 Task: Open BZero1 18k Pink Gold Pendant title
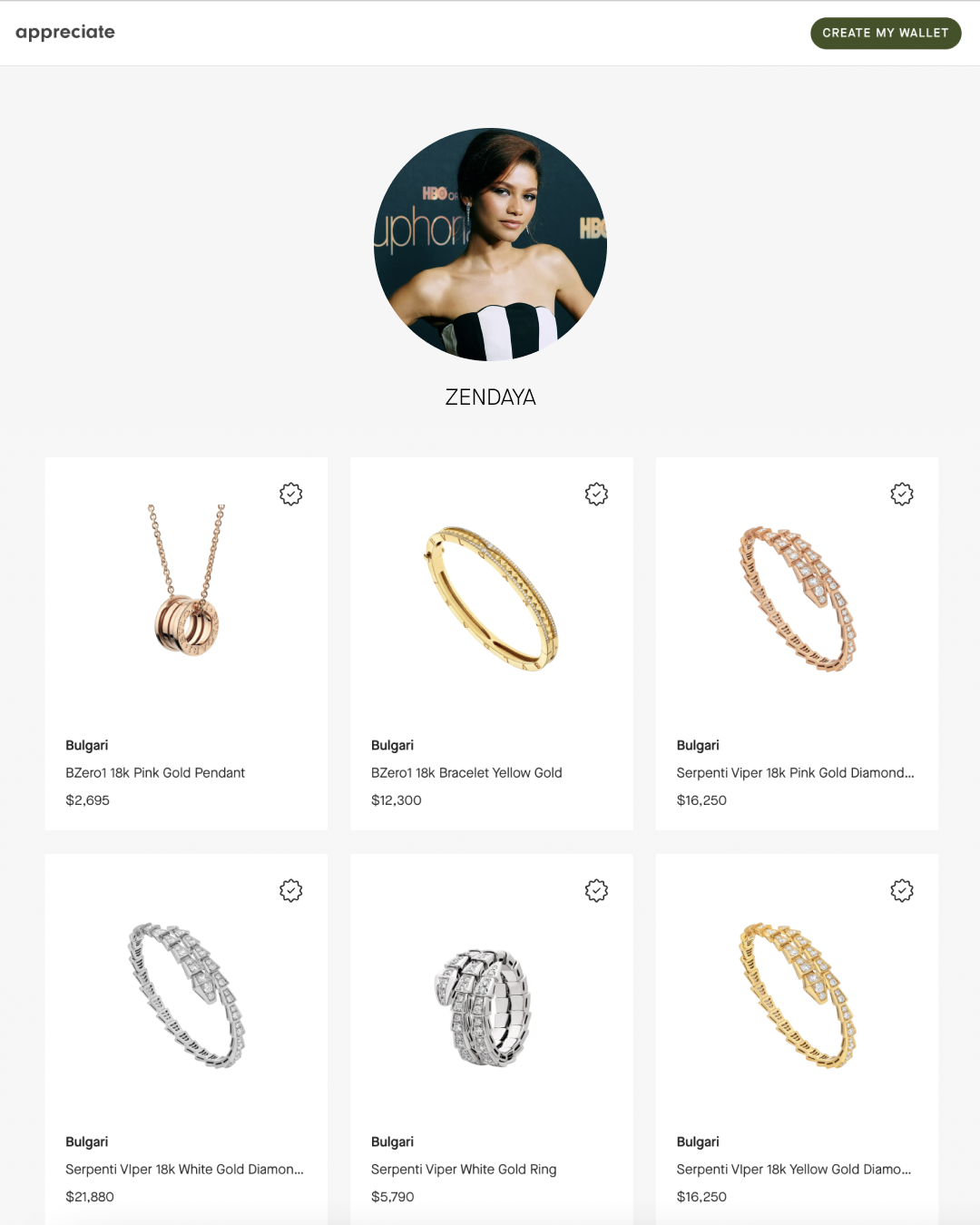(155, 773)
